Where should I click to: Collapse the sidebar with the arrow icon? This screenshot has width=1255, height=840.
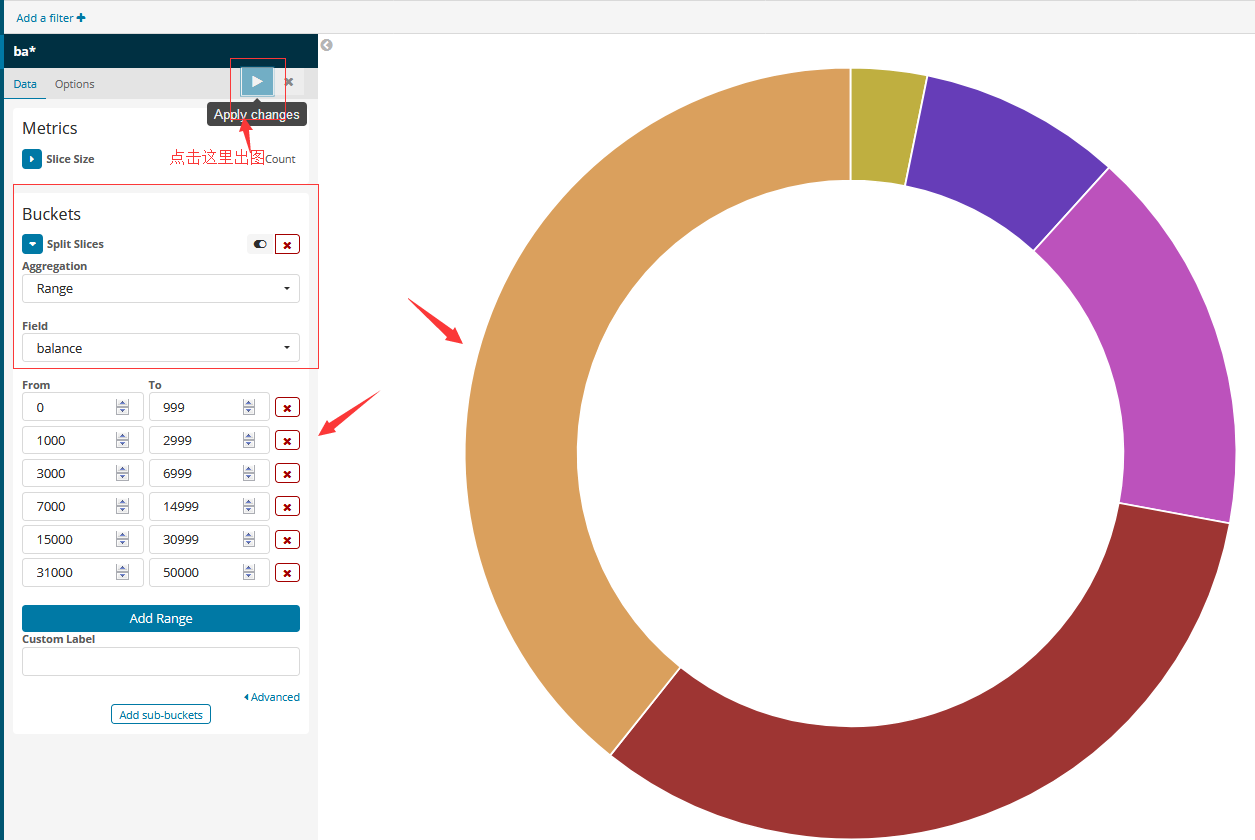click(x=326, y=45)
